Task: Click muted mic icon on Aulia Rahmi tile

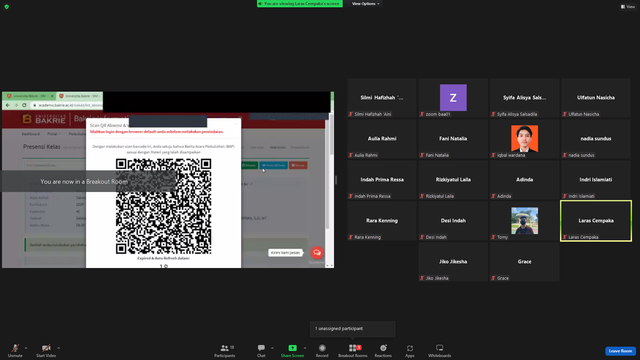Action: point(351,155)
